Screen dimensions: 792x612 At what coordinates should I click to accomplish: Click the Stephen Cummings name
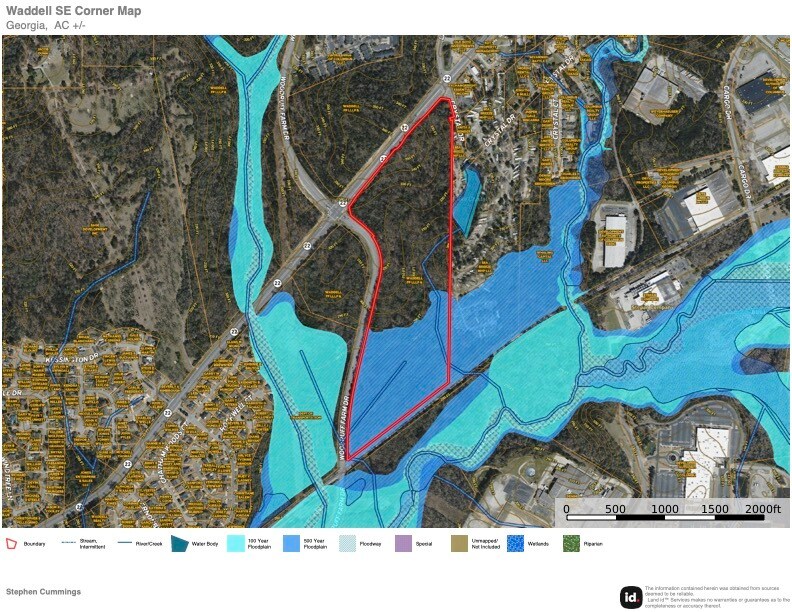pos(43,592)
